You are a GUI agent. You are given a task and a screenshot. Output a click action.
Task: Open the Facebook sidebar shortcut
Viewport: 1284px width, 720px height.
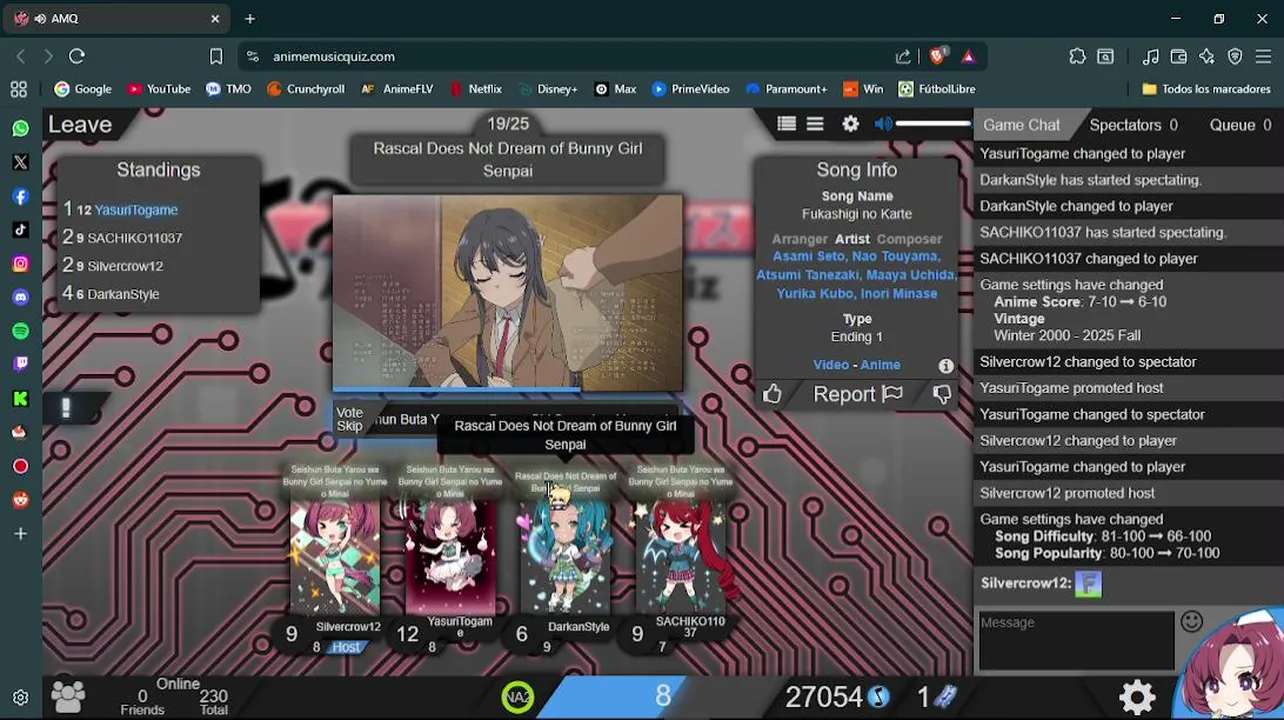coord(20,196)
